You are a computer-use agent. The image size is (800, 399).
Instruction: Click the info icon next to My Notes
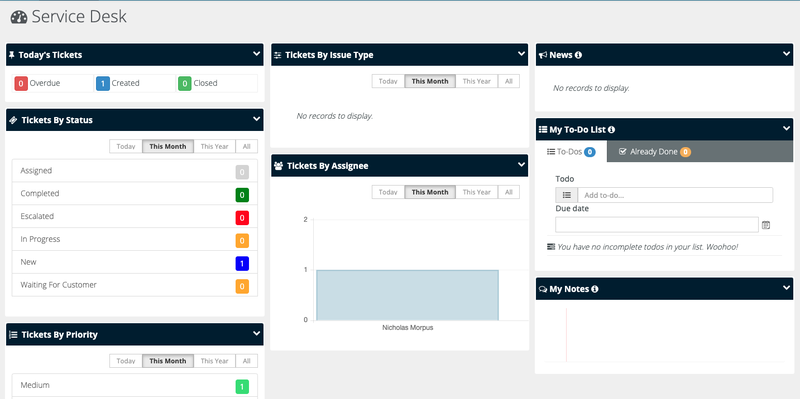click(594, 289)
